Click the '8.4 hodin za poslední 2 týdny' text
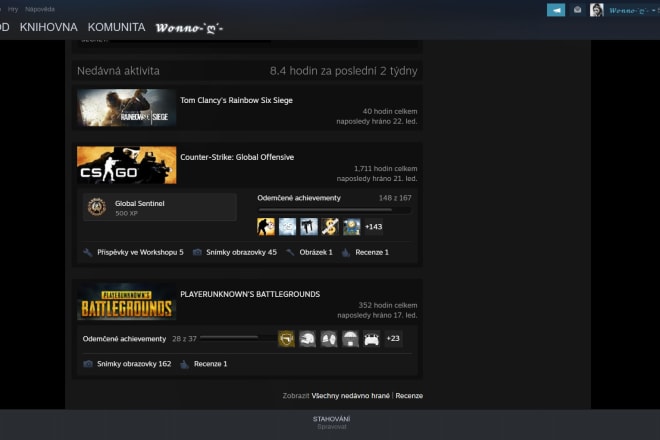The height and width of the screenshot is (440, 660). pos(343,71)
